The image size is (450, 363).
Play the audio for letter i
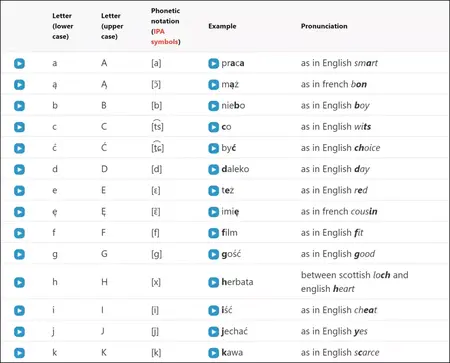[x=19, y=310]
